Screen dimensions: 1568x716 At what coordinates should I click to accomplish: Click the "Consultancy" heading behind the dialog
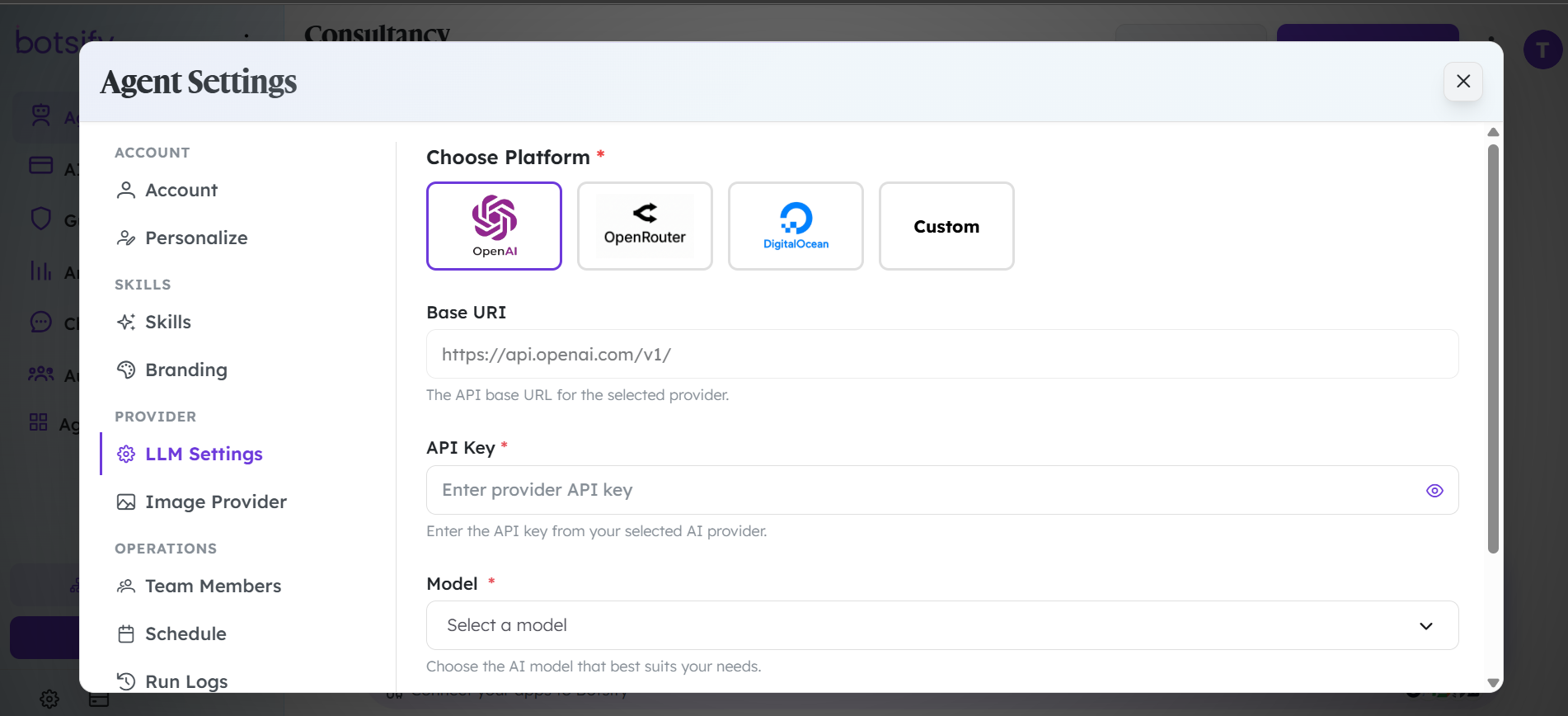[378, 34]
